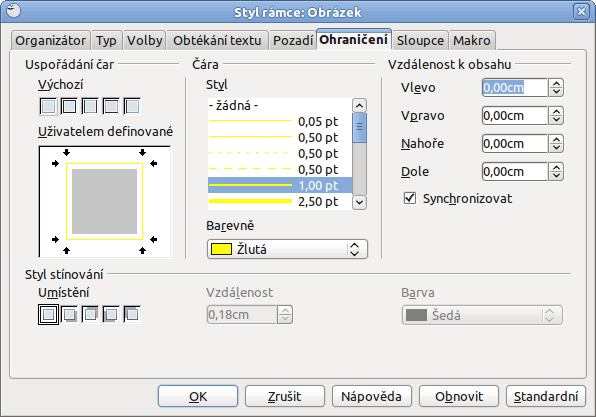Select the 2,50 pt line style
The image size is (596, 417).
coord(280,201)
